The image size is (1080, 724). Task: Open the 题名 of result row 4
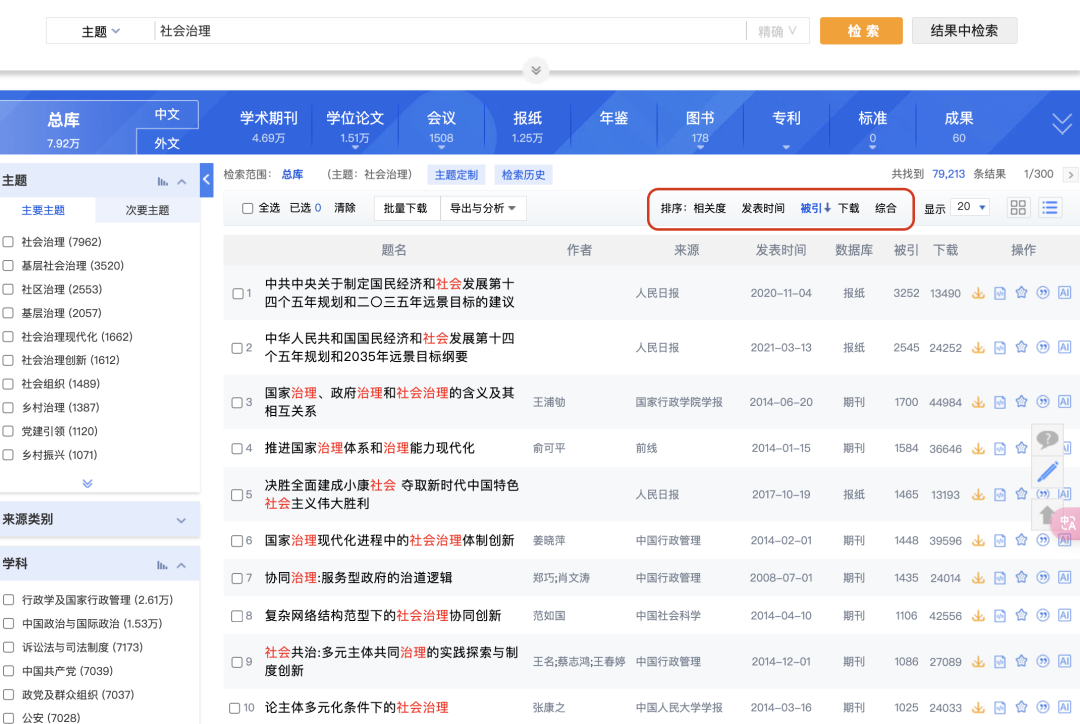(x=370, y=448)
